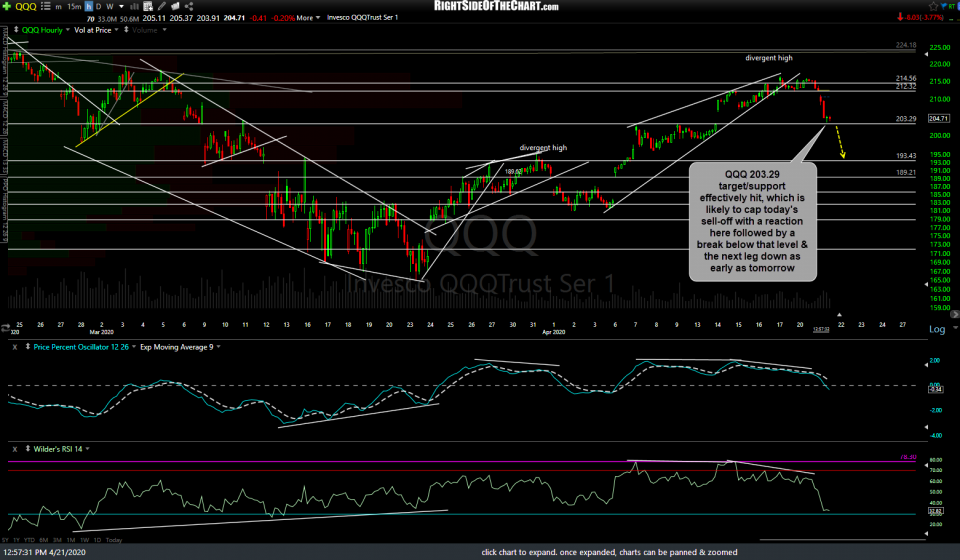Click reorder arrows beside Price Percent Oscillator
The height and width of the screenshot is (560, 960).
[28, 347]
